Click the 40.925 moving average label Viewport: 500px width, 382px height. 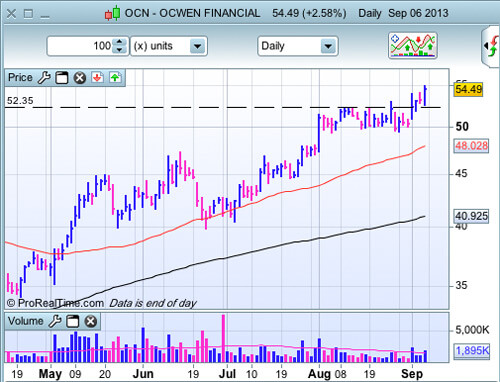pyautogui.click(x=471, y=216)
